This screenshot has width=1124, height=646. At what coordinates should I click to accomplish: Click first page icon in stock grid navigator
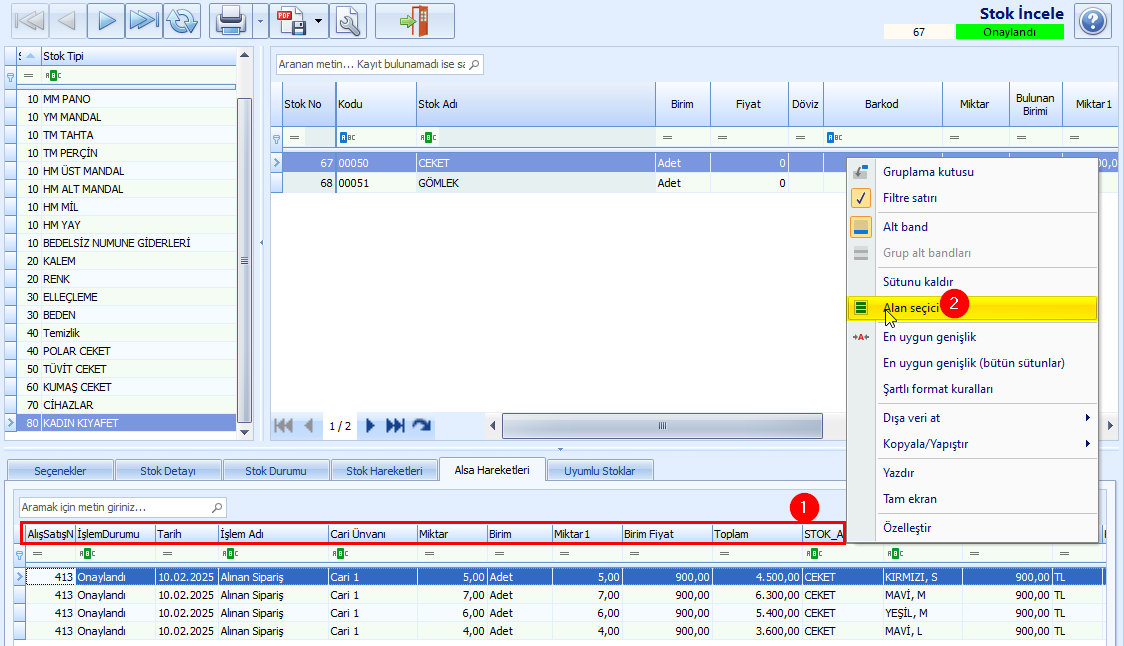tap(283, 426)
